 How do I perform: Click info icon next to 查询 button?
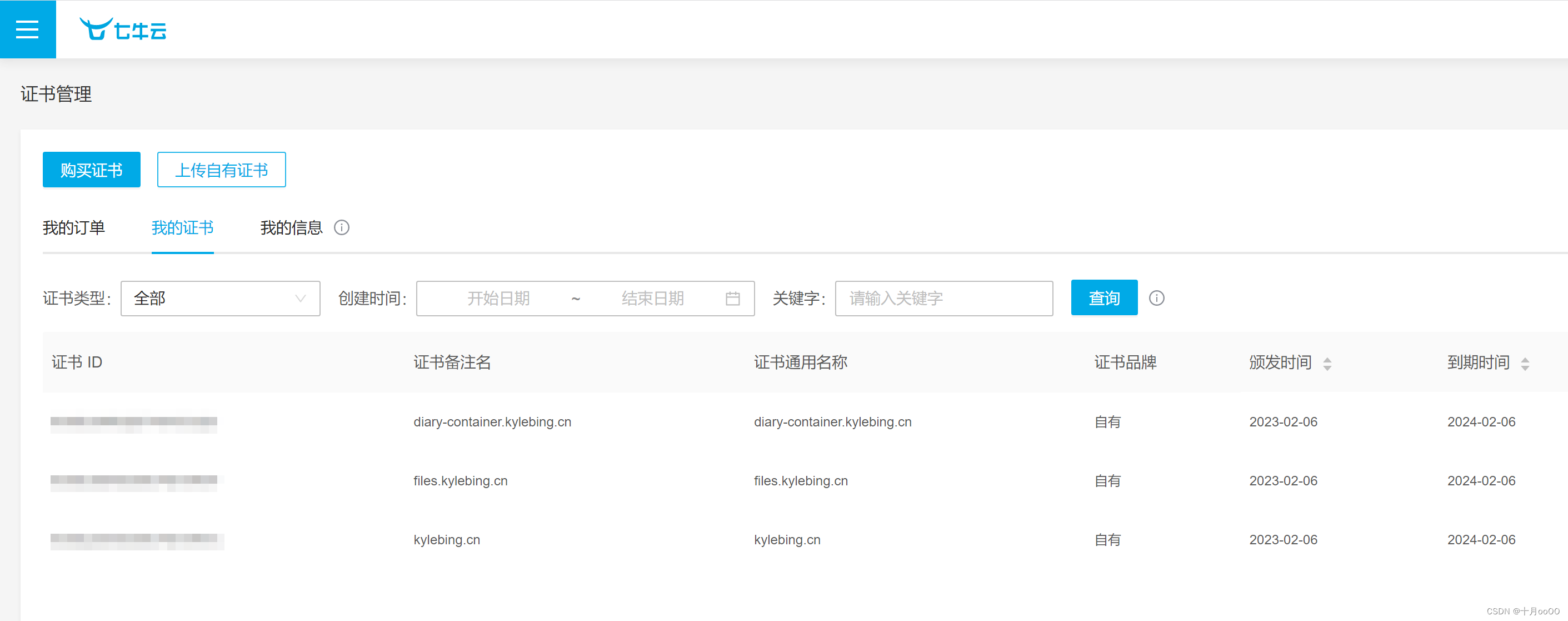(x=1156, y=299)
